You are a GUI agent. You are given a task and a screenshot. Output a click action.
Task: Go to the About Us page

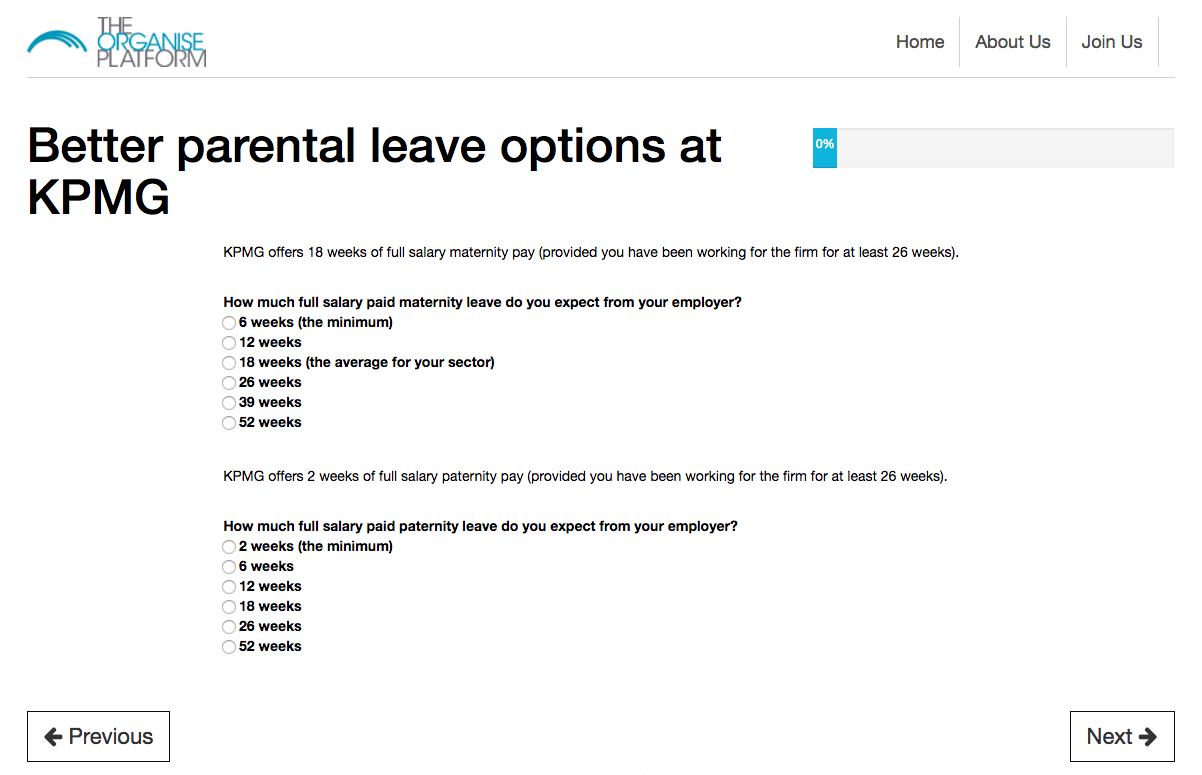[x=1012, y=42]
